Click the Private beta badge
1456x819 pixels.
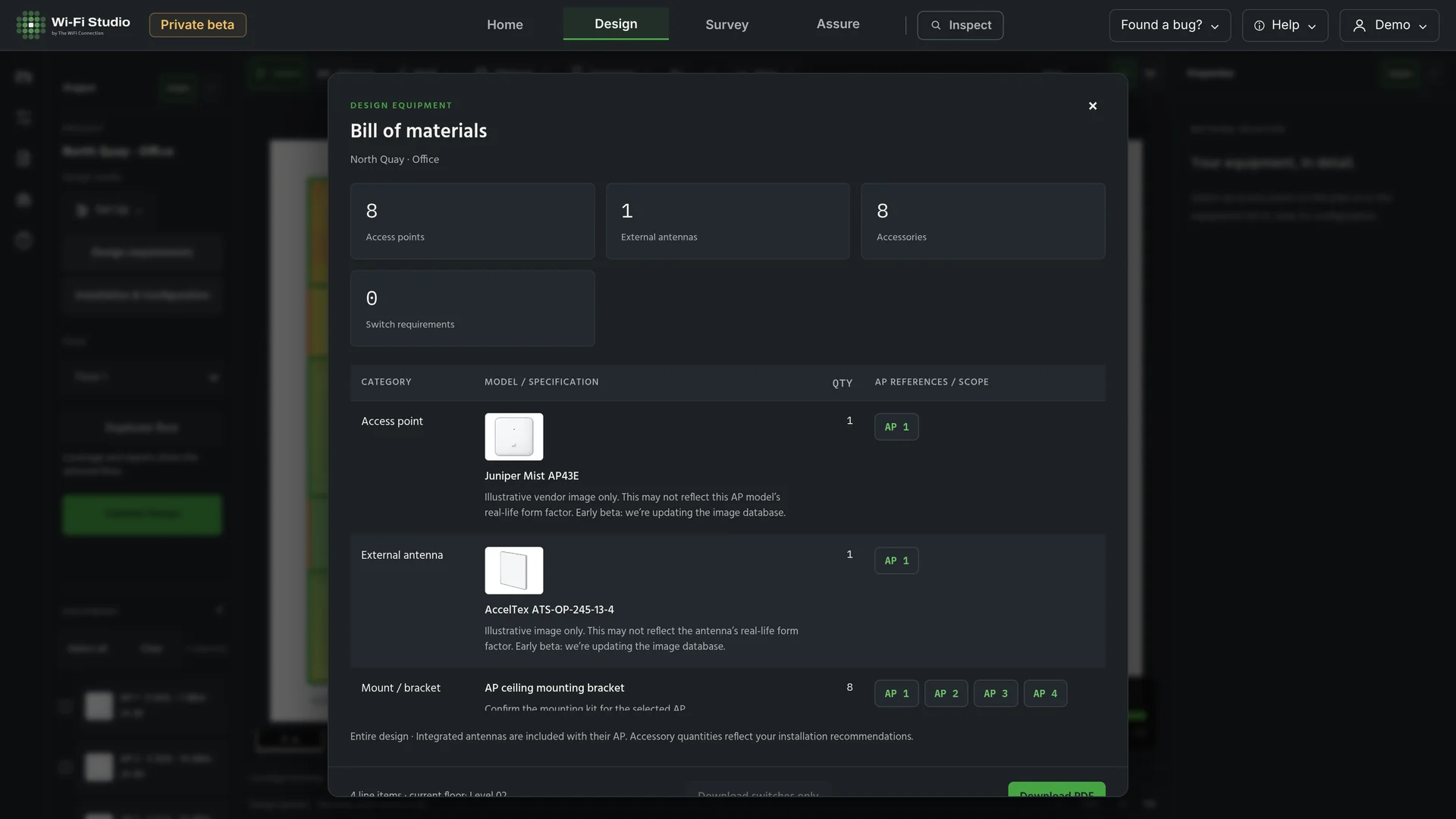(x=197, y=25)
